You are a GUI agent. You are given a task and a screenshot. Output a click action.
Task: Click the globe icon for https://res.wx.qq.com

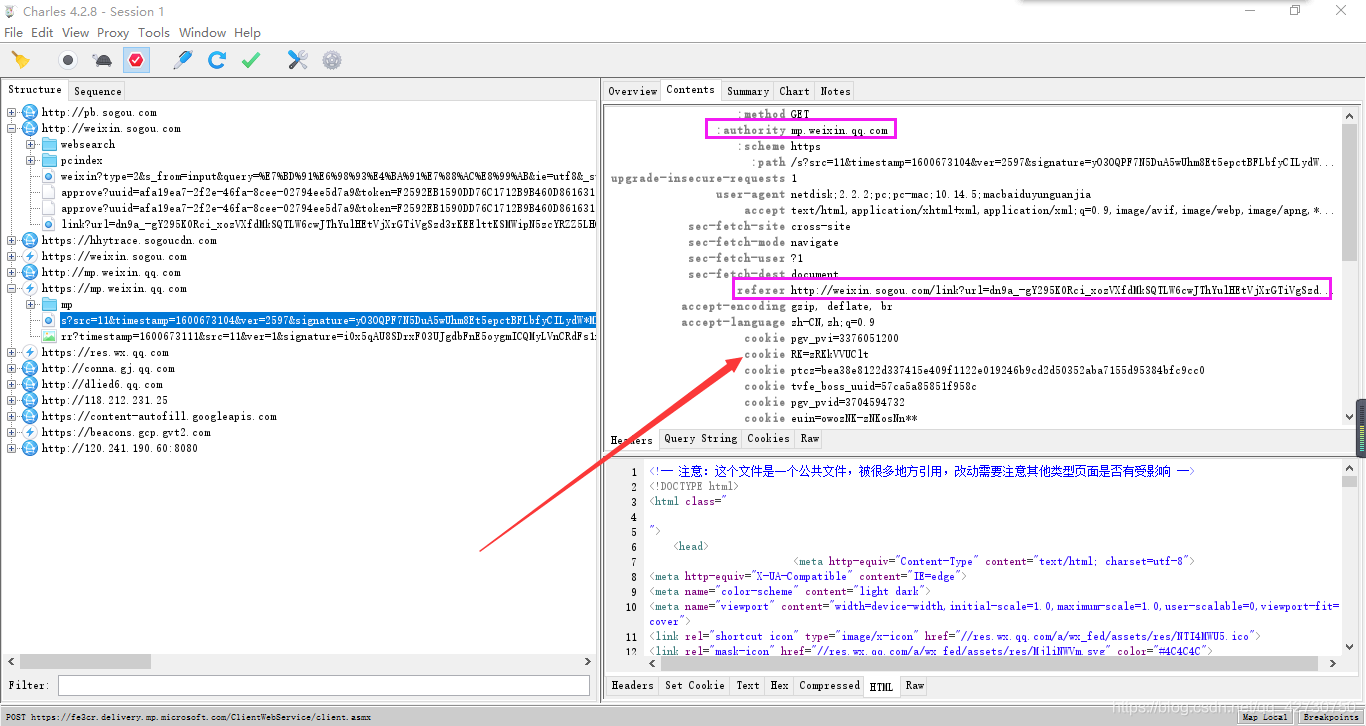point(29,352)
